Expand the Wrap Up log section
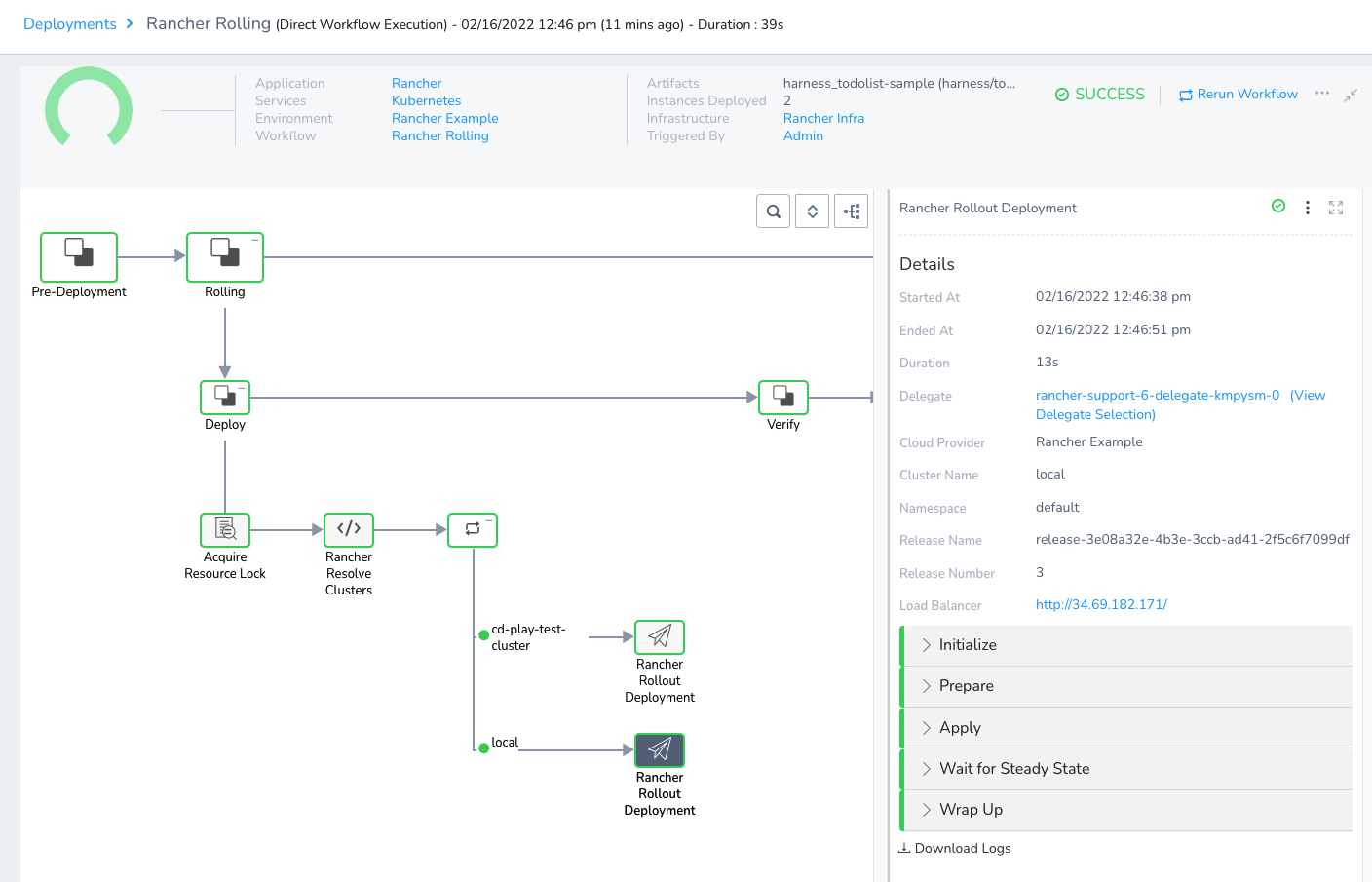 pos(1125,810)
